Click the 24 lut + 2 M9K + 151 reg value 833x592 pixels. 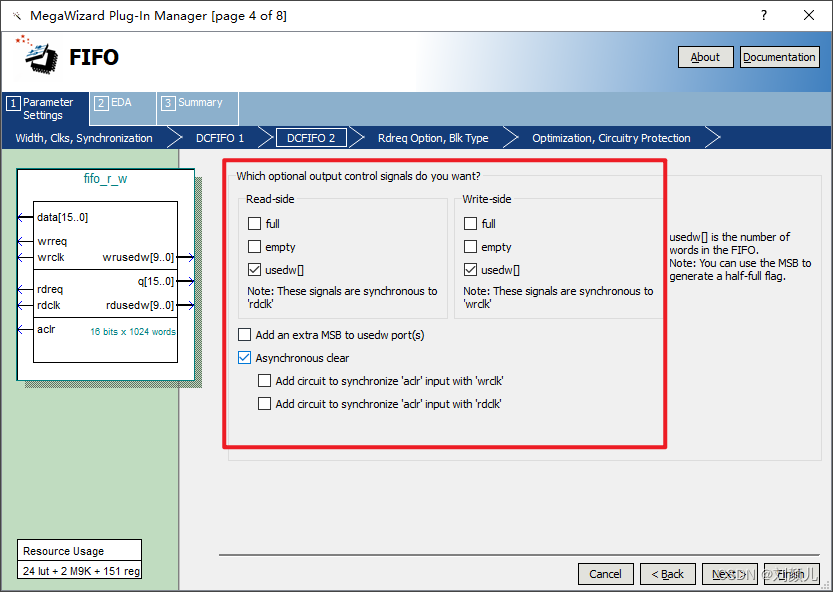click(81, 571)
